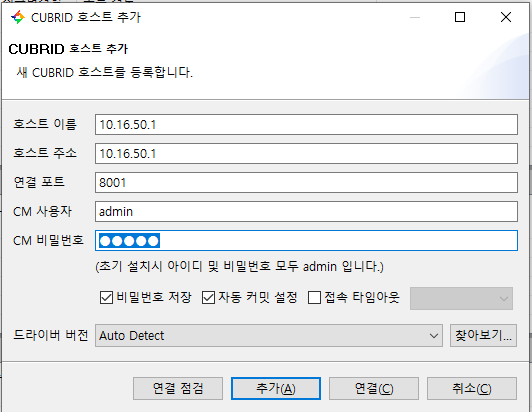Close the CUBRID 호스트 추가 dialog
The height and width of the screenshot is (412, 532).
(506, 17)
